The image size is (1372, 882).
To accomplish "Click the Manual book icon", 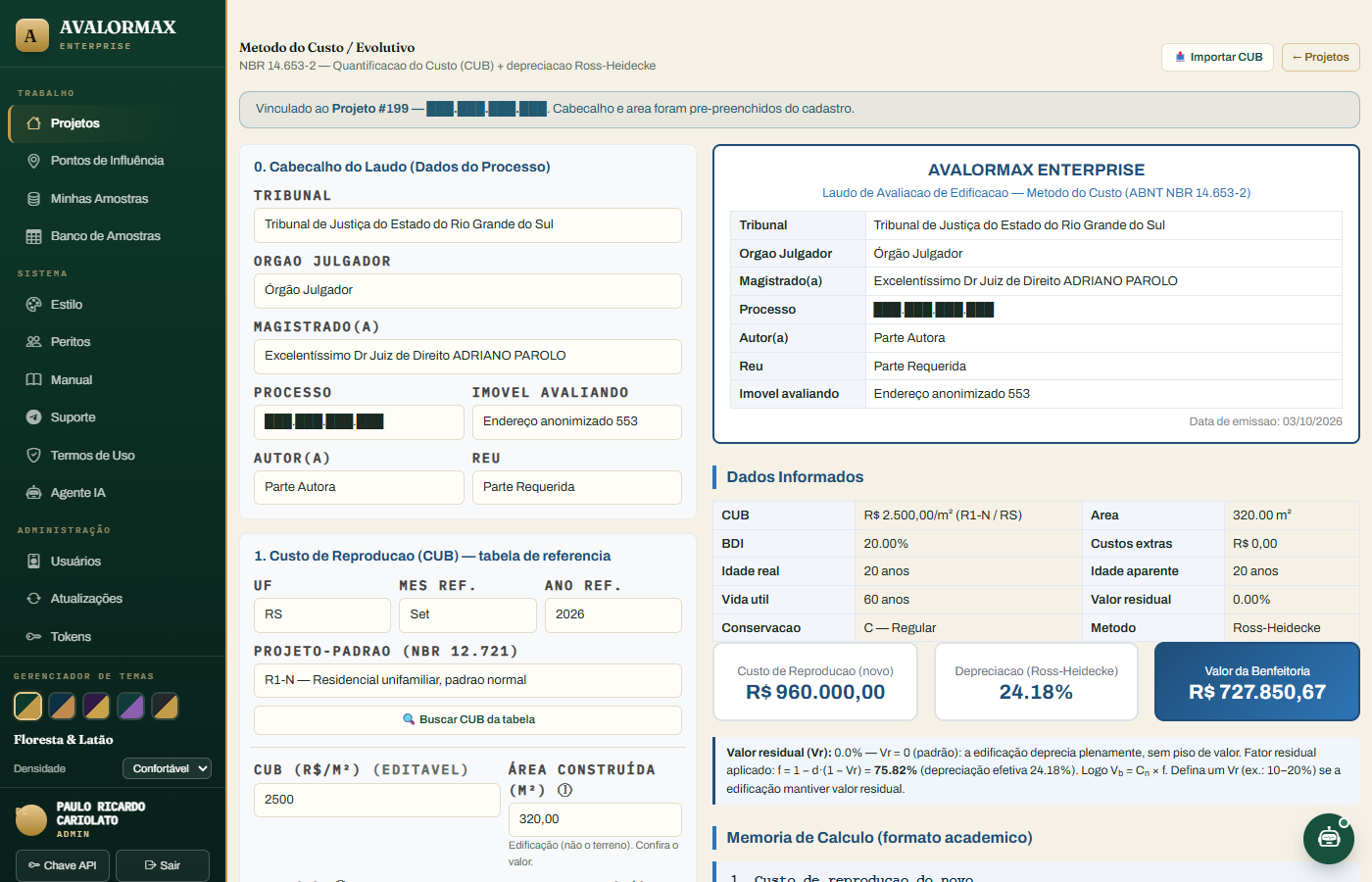I will (x=33, y=380).
